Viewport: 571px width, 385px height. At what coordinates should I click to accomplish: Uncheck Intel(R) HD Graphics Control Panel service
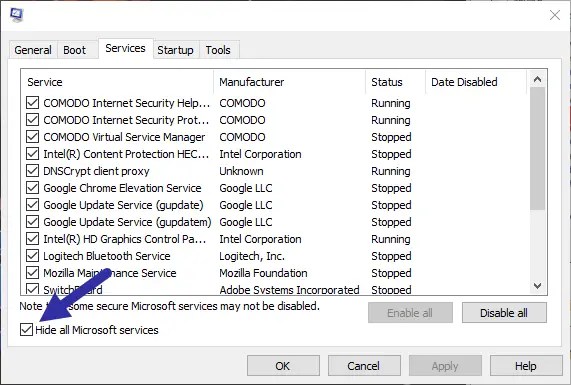(32, 239)
